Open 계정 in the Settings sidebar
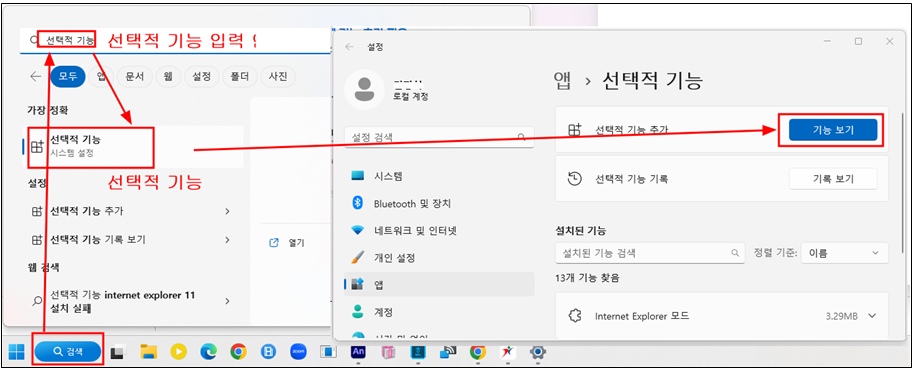Viewport: 915px width, 373px height. point(439,312)
